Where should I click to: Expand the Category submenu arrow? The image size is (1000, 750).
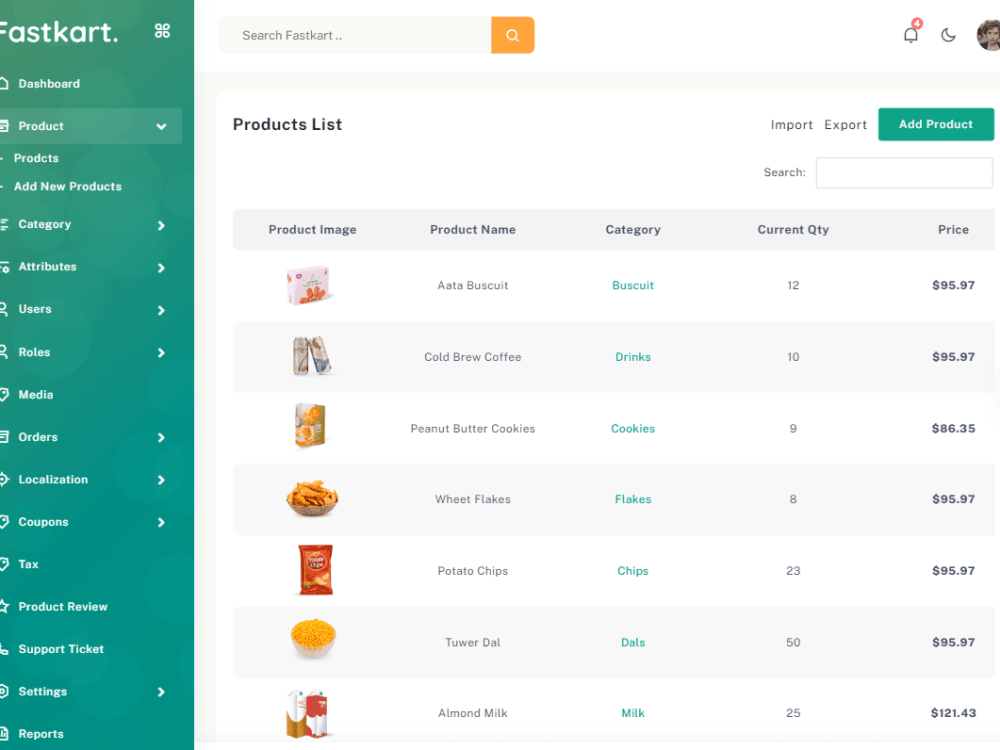point(161,225)
